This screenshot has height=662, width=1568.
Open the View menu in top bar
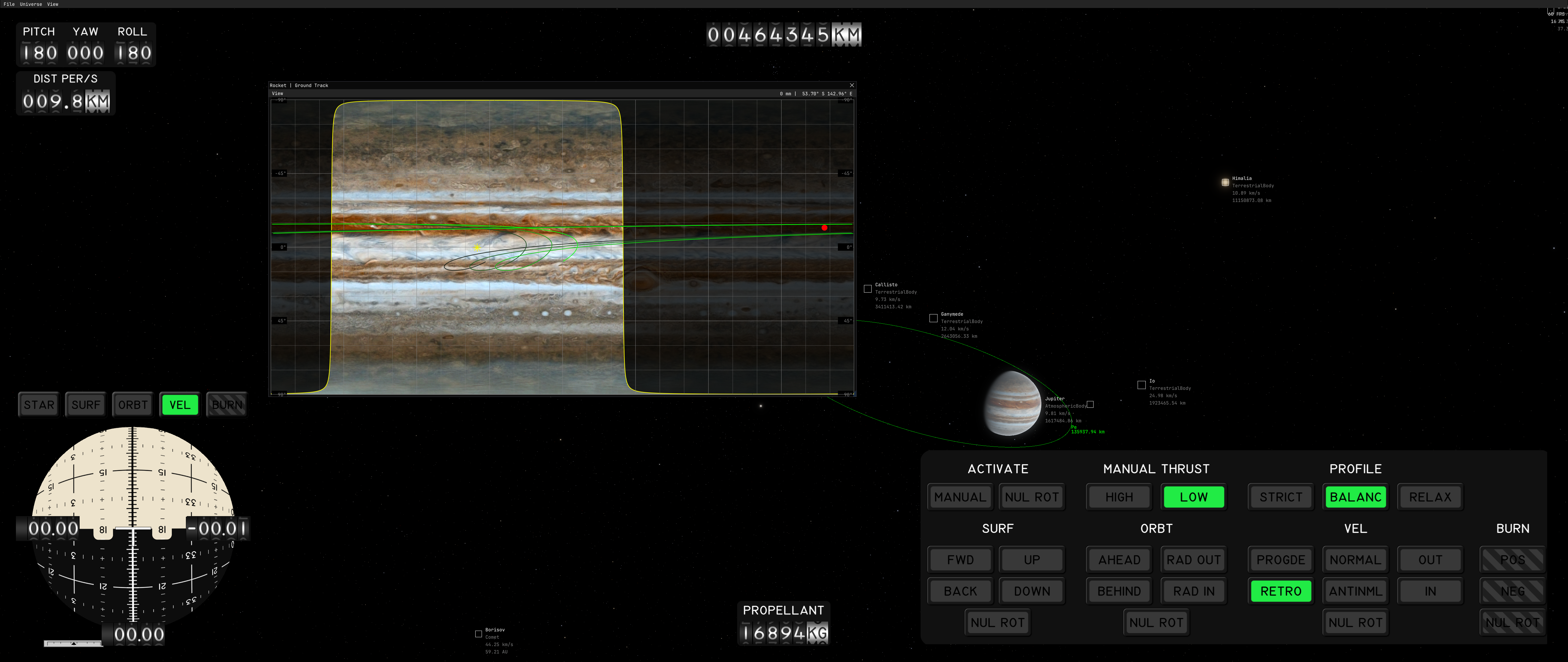click(53, 4)
